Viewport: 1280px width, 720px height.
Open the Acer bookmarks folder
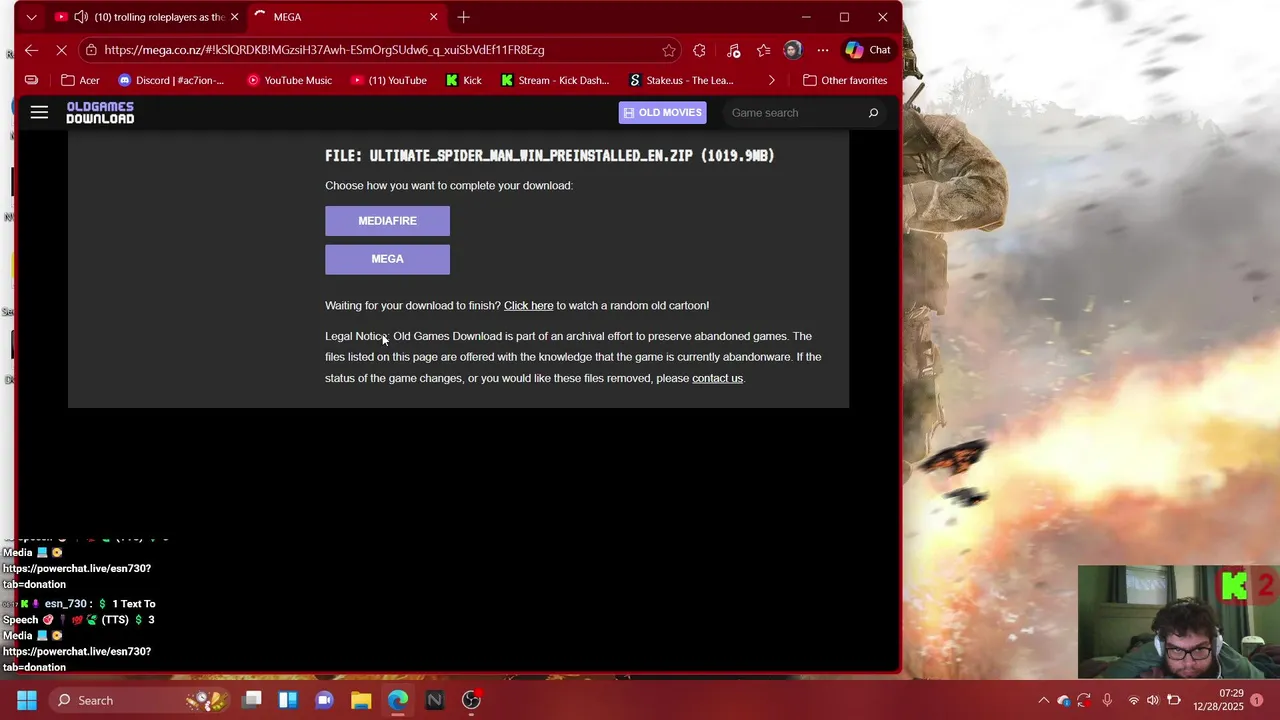(x=80, y=80)
